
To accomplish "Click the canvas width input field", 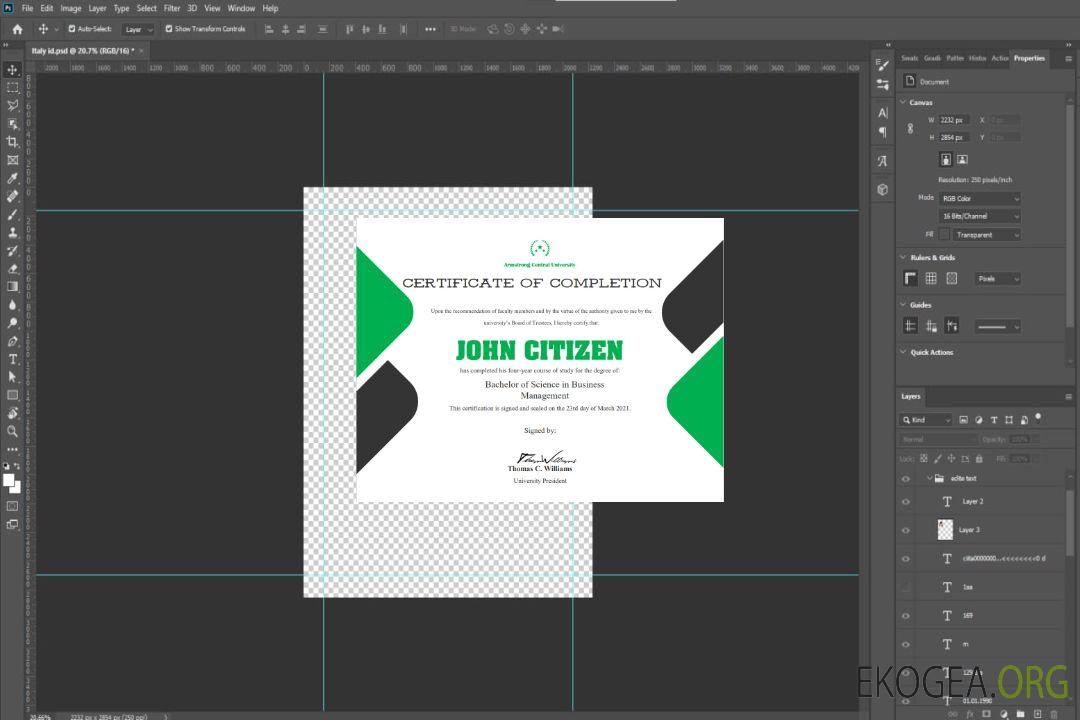I will click(954, 120).
